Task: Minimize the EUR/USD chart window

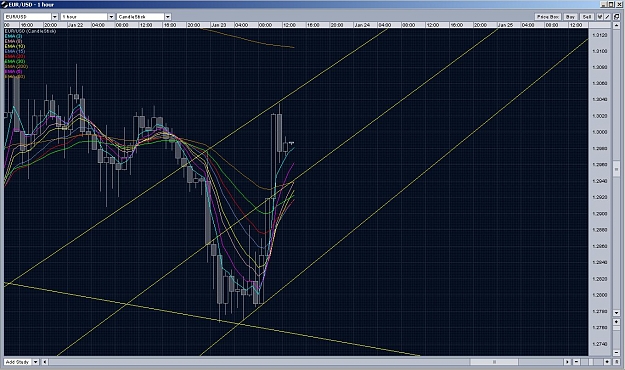Action: (x=603, y=4)
